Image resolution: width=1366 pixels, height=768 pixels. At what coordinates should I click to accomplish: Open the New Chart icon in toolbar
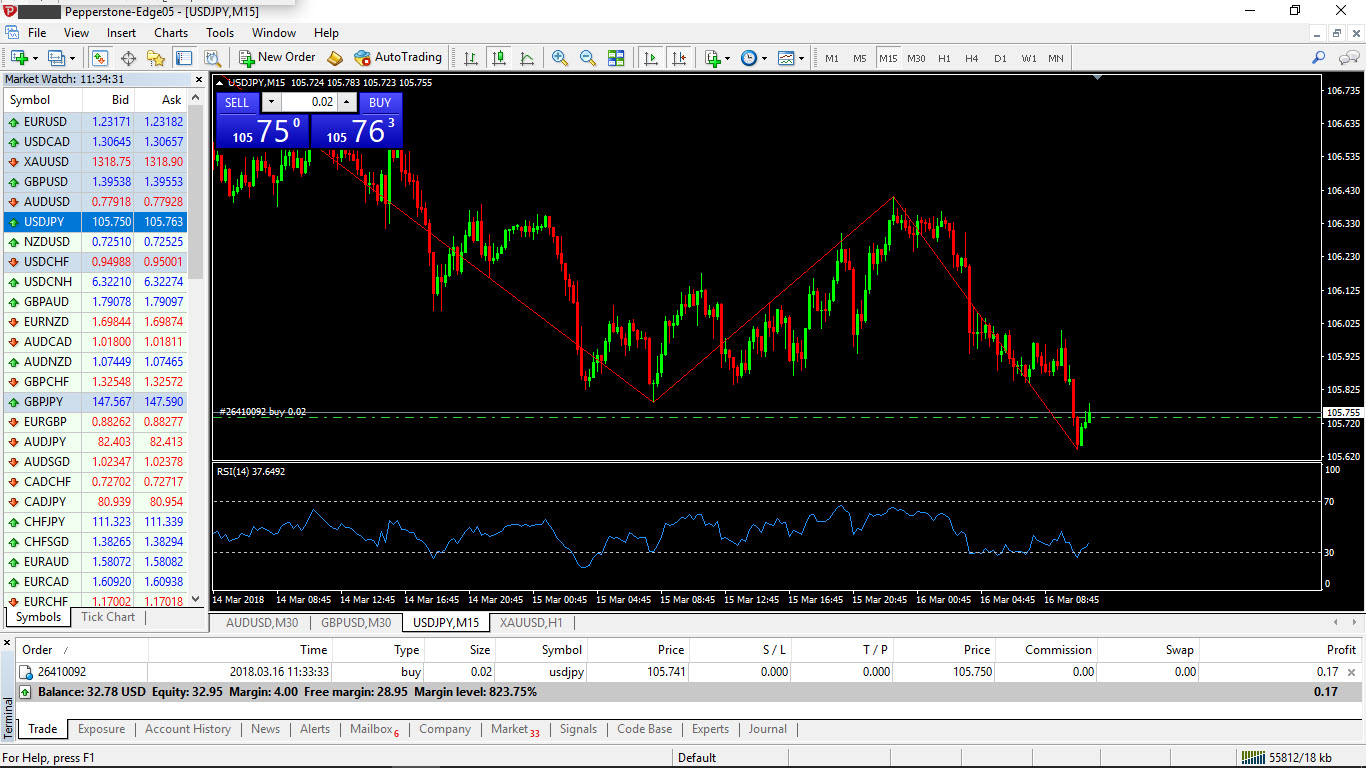click(x=18, y=58)
